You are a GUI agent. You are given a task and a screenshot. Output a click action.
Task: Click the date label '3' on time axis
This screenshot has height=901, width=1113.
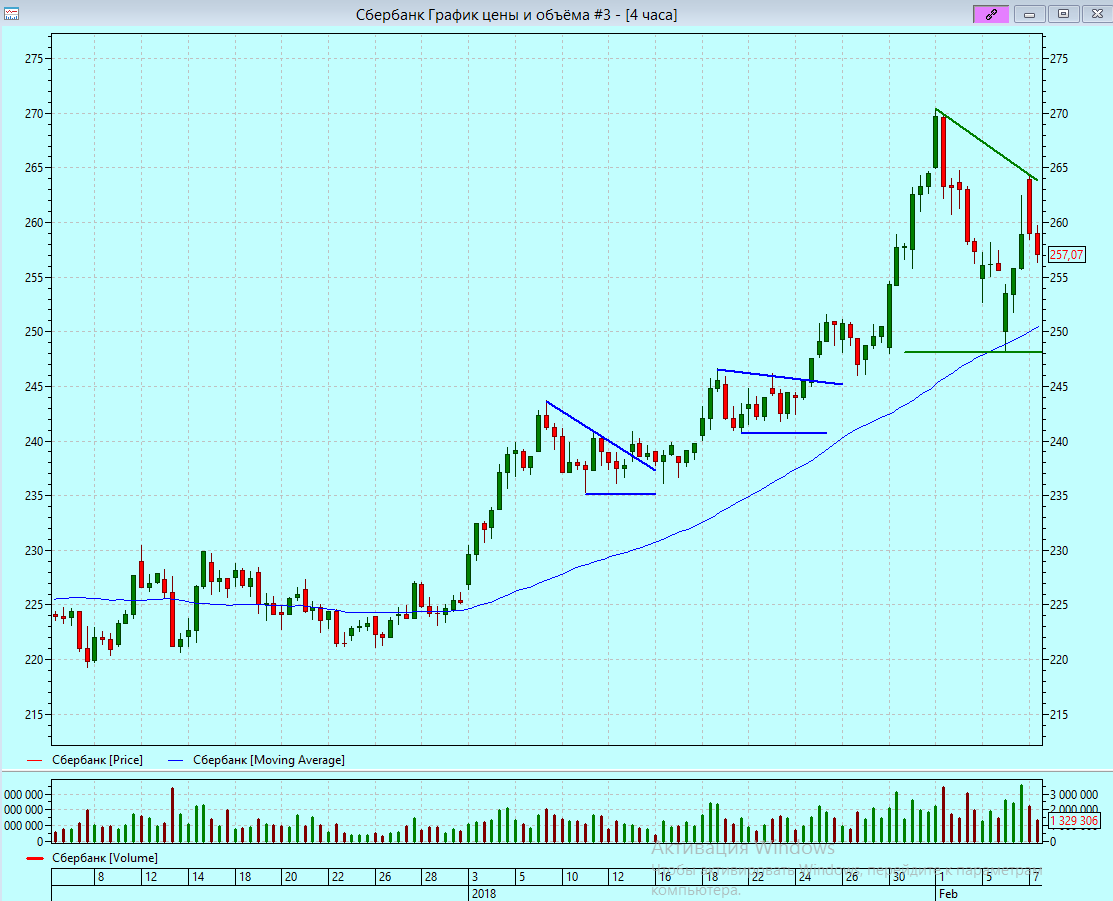476,877
